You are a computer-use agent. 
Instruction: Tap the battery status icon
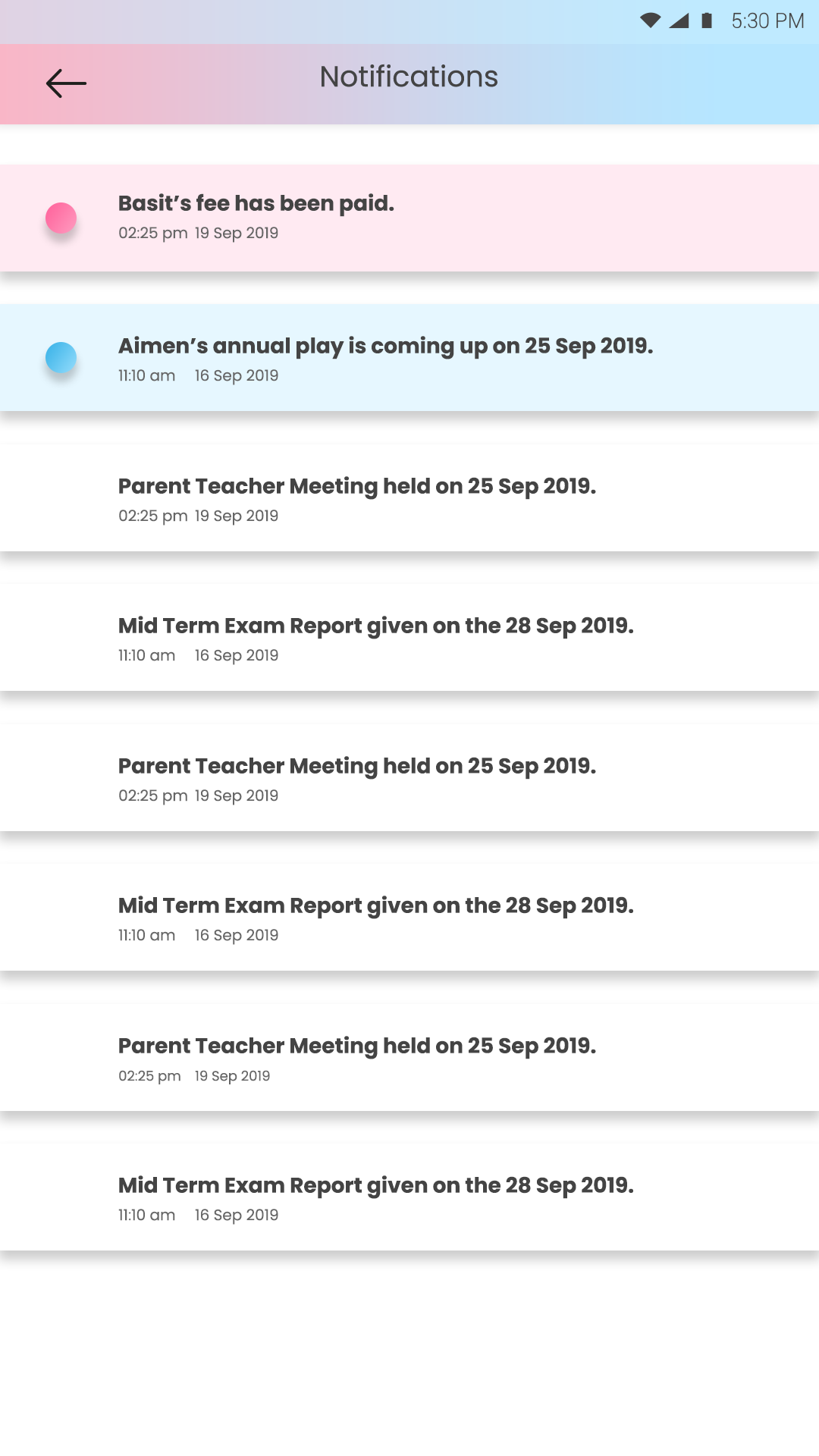point(707,20)
